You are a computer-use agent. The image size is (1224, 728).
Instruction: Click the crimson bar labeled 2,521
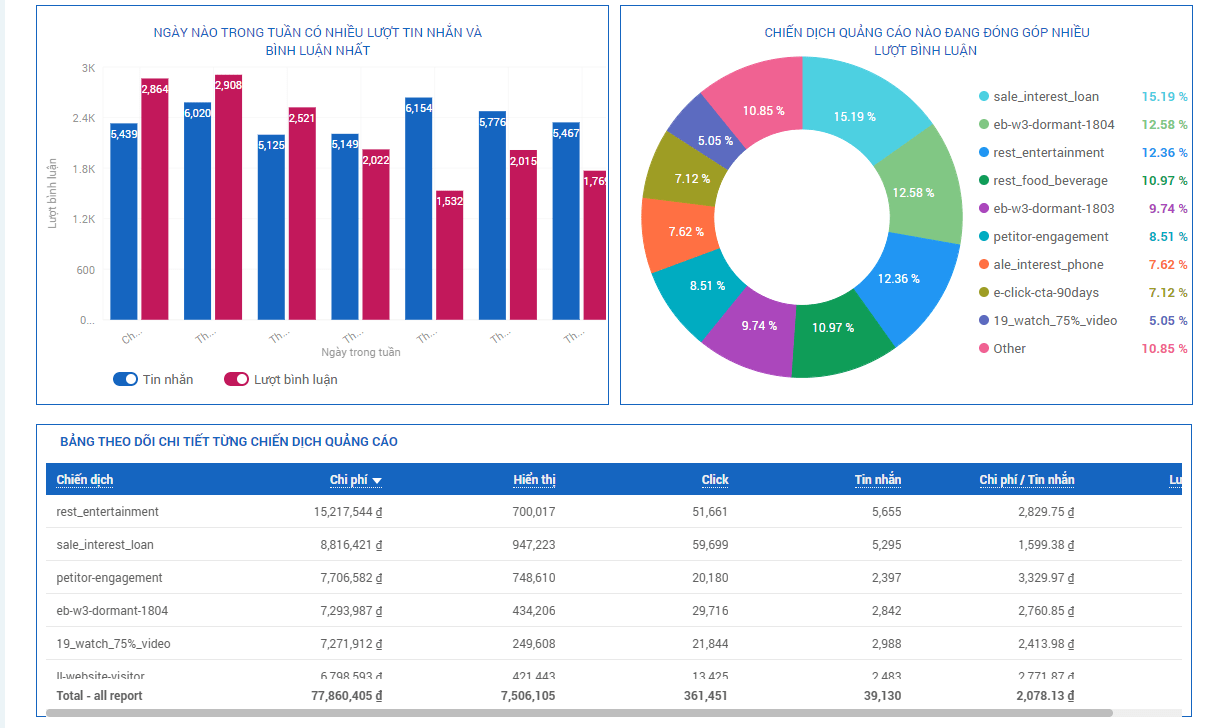coord(302,214)
